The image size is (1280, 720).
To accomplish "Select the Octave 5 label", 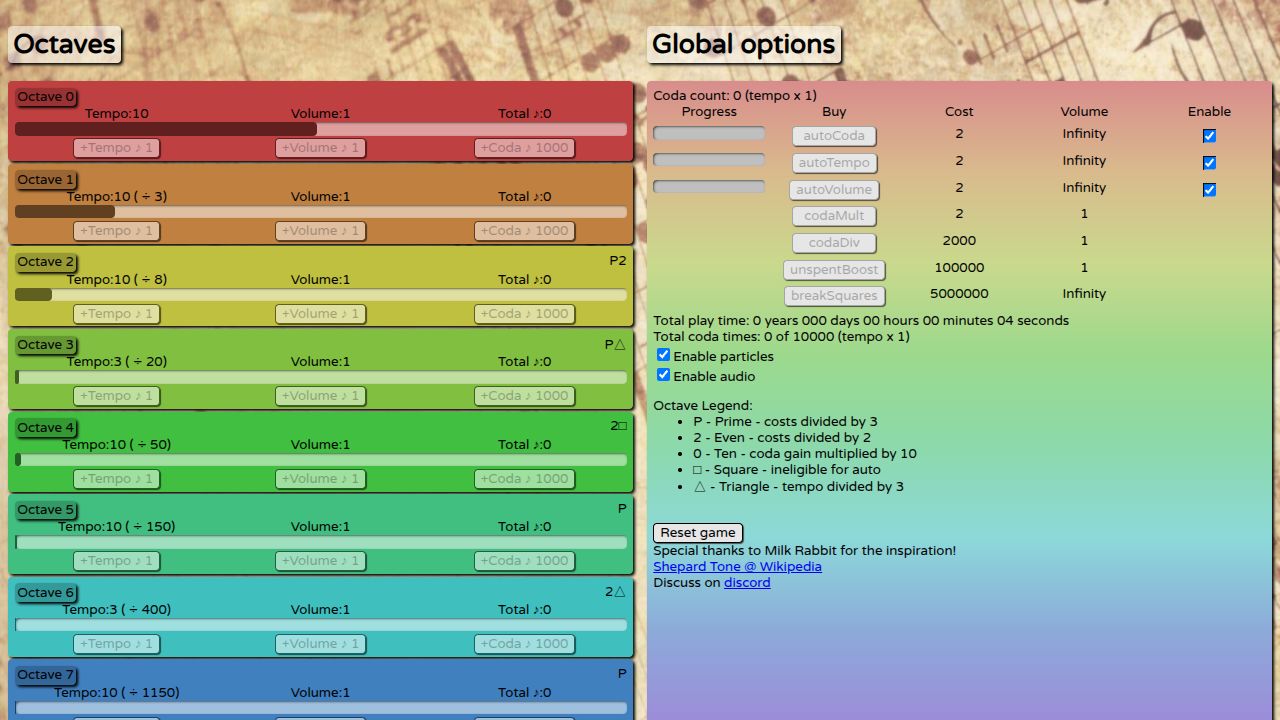I will [46, 510].
